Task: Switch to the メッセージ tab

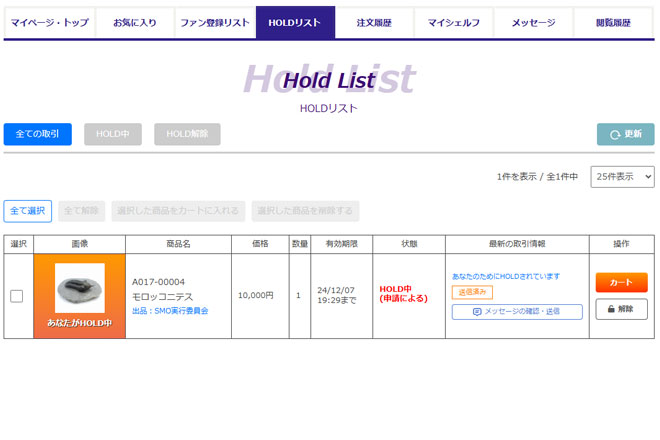Action: tap(533, 22)
